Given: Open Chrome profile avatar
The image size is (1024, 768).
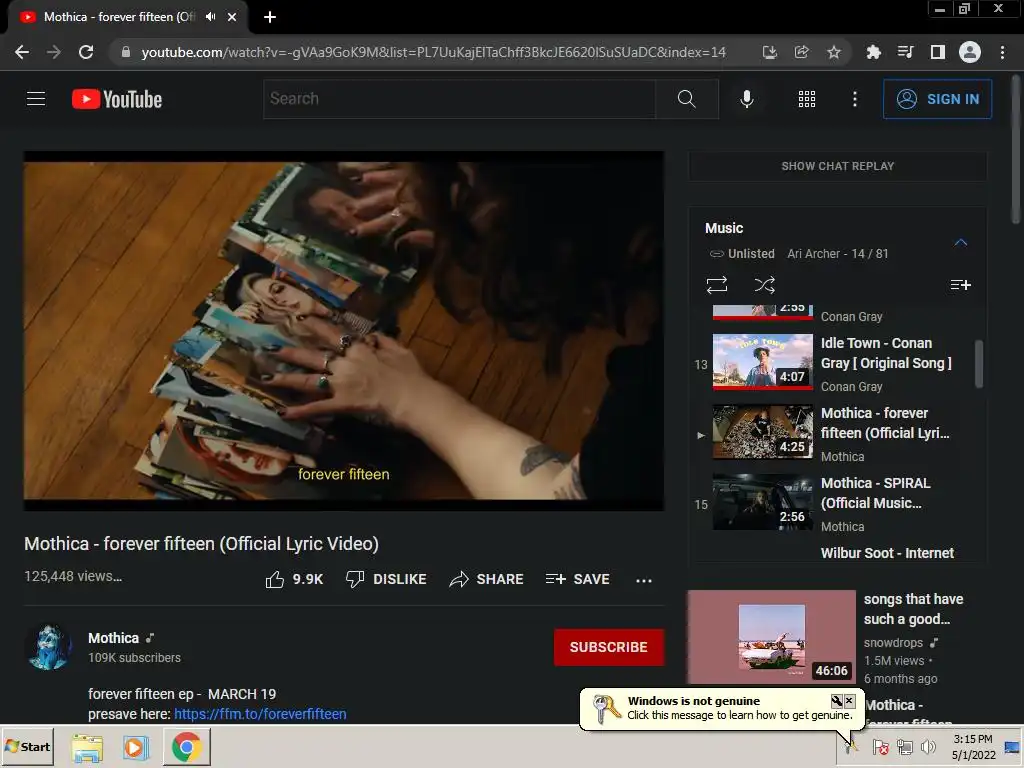Looking at the screenshot, I should [x=969, y=52].
